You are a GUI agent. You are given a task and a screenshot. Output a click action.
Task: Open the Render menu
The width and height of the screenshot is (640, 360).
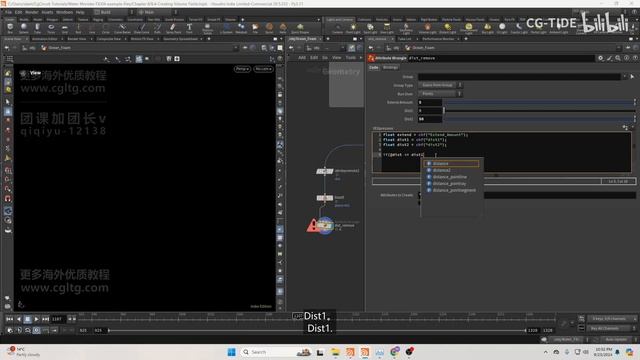tap(32, 12)
